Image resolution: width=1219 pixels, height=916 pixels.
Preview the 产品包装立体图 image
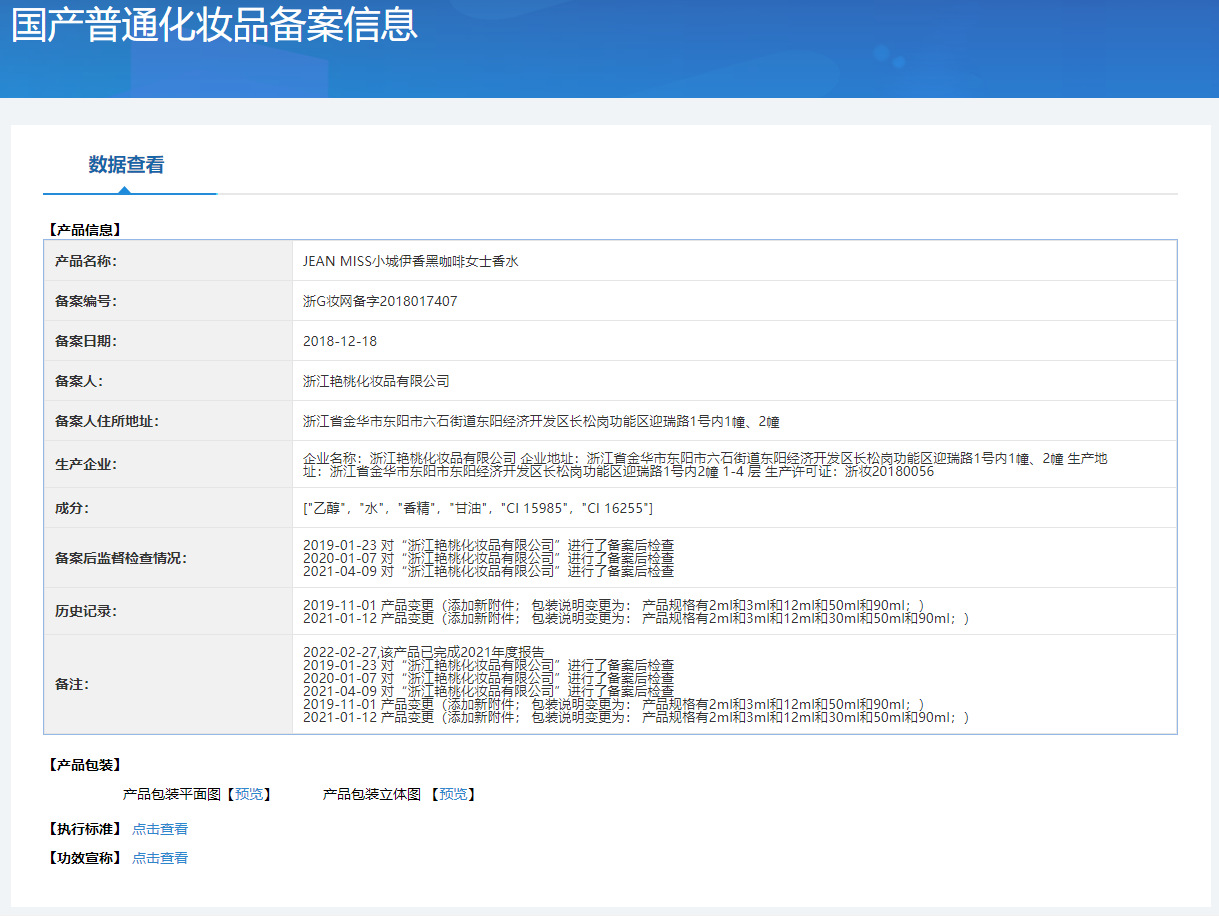(453, 794)
